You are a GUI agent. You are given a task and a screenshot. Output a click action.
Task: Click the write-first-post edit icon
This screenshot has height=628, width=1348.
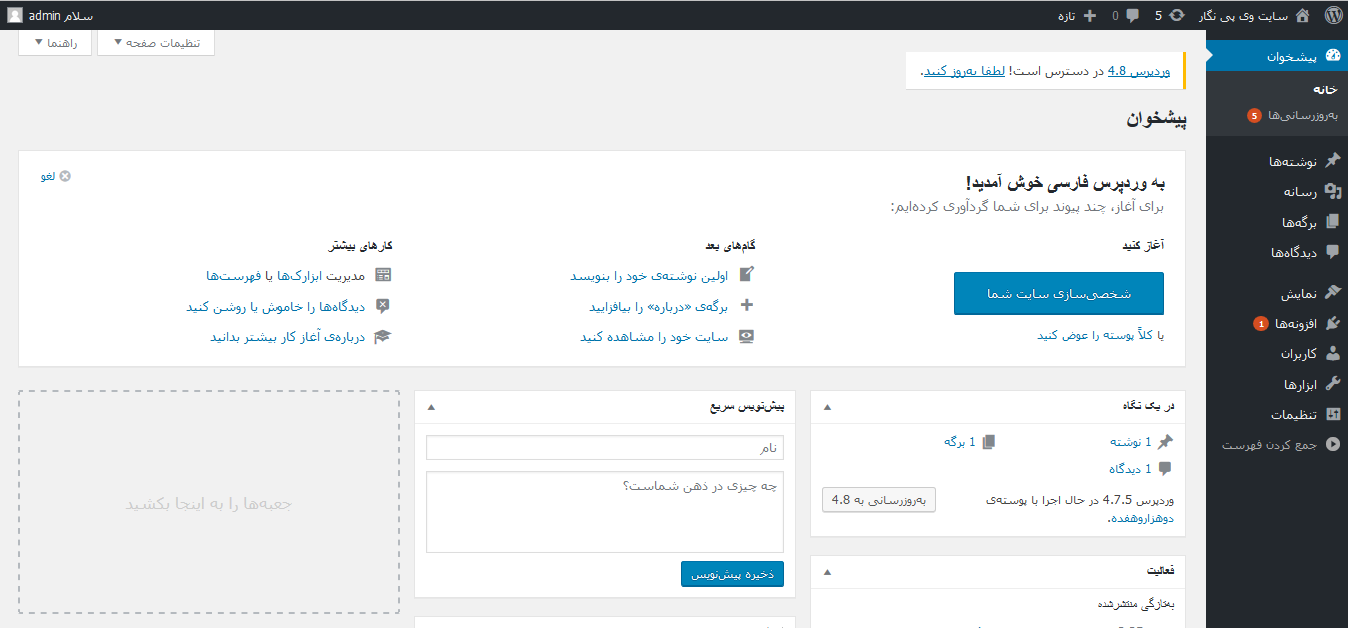click(746, 275)
